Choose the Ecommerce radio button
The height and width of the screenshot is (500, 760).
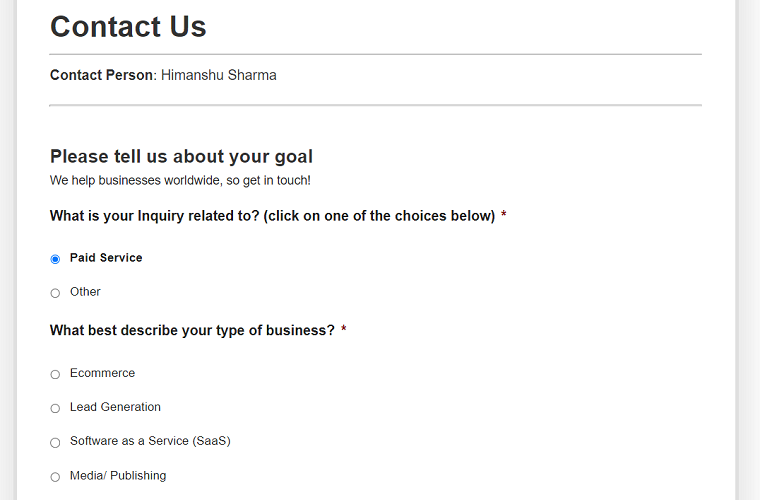55,374
